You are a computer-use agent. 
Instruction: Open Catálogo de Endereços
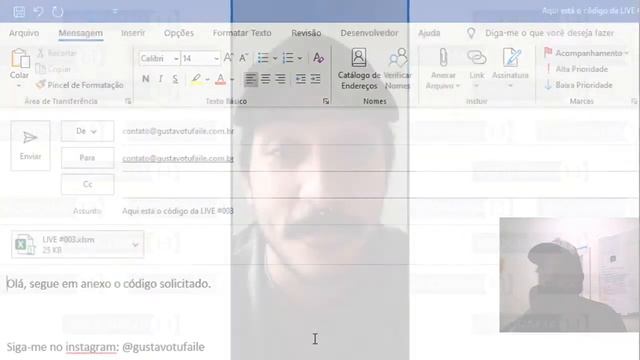coord(359,69)
